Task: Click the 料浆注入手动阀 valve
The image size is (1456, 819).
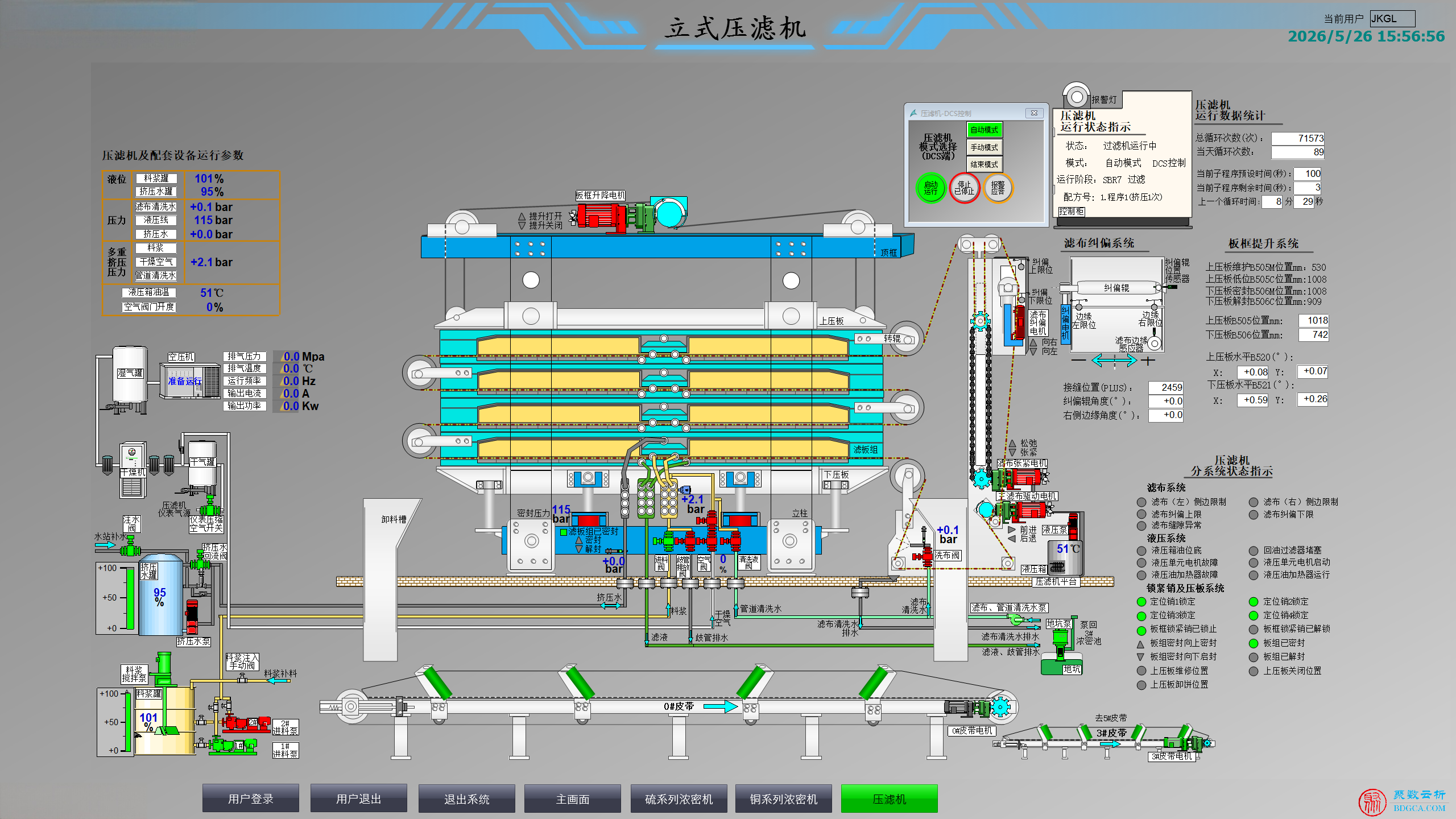Action: pos(243,679)
